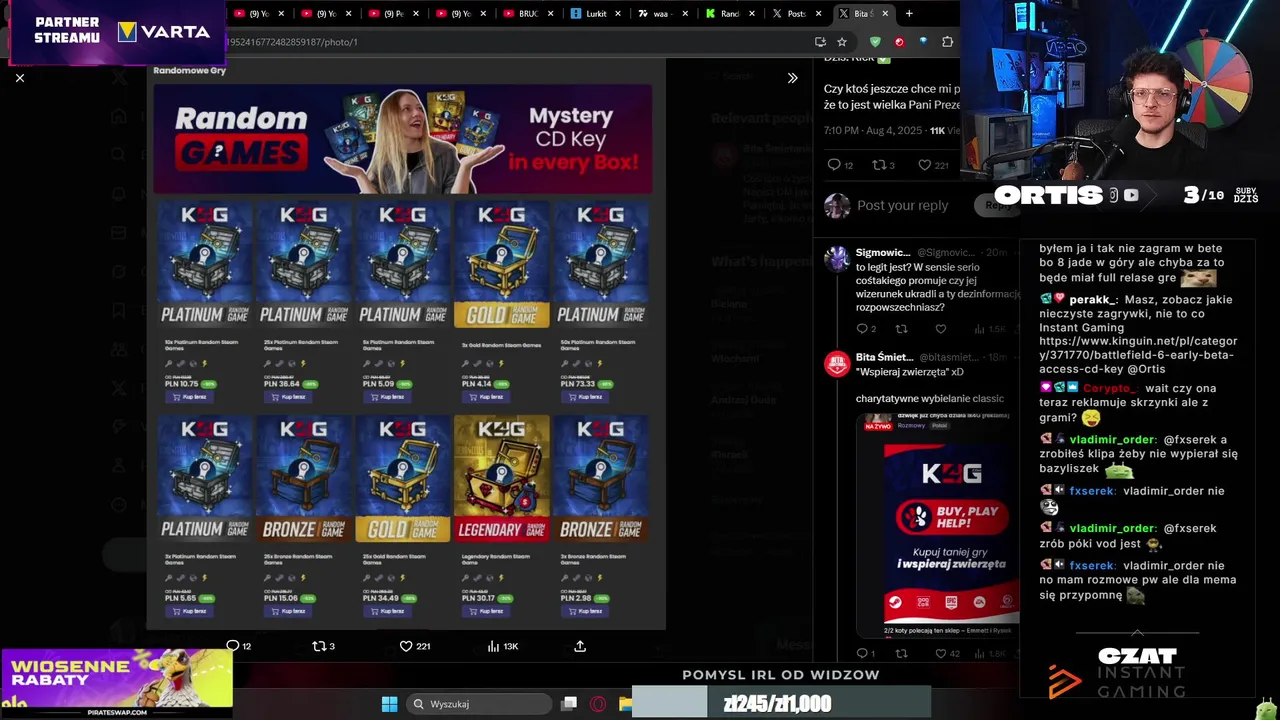The height and width of the screenshot is (720, 1280).
Task: Click Kup teraz under PLN 34.49
Action: (390, 611)
